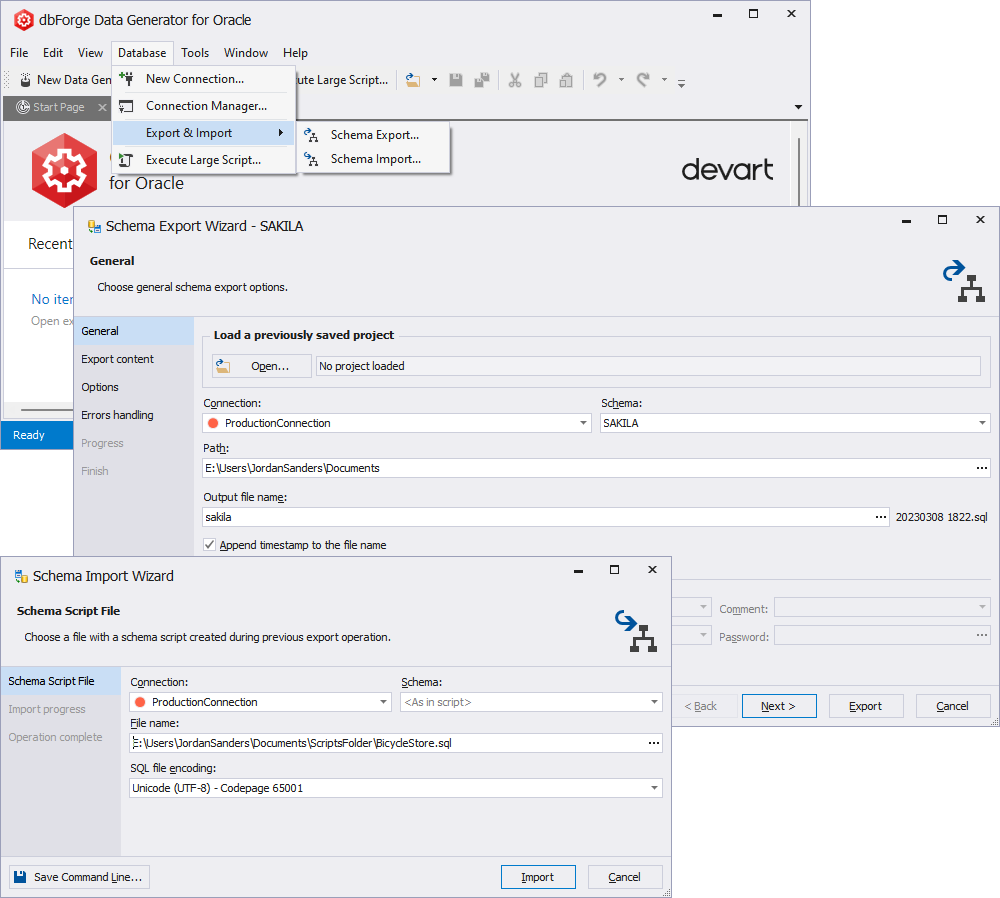This screenshot has width=1000, height=898.
Task: Click the Save Command Line button
Action: 80,877
